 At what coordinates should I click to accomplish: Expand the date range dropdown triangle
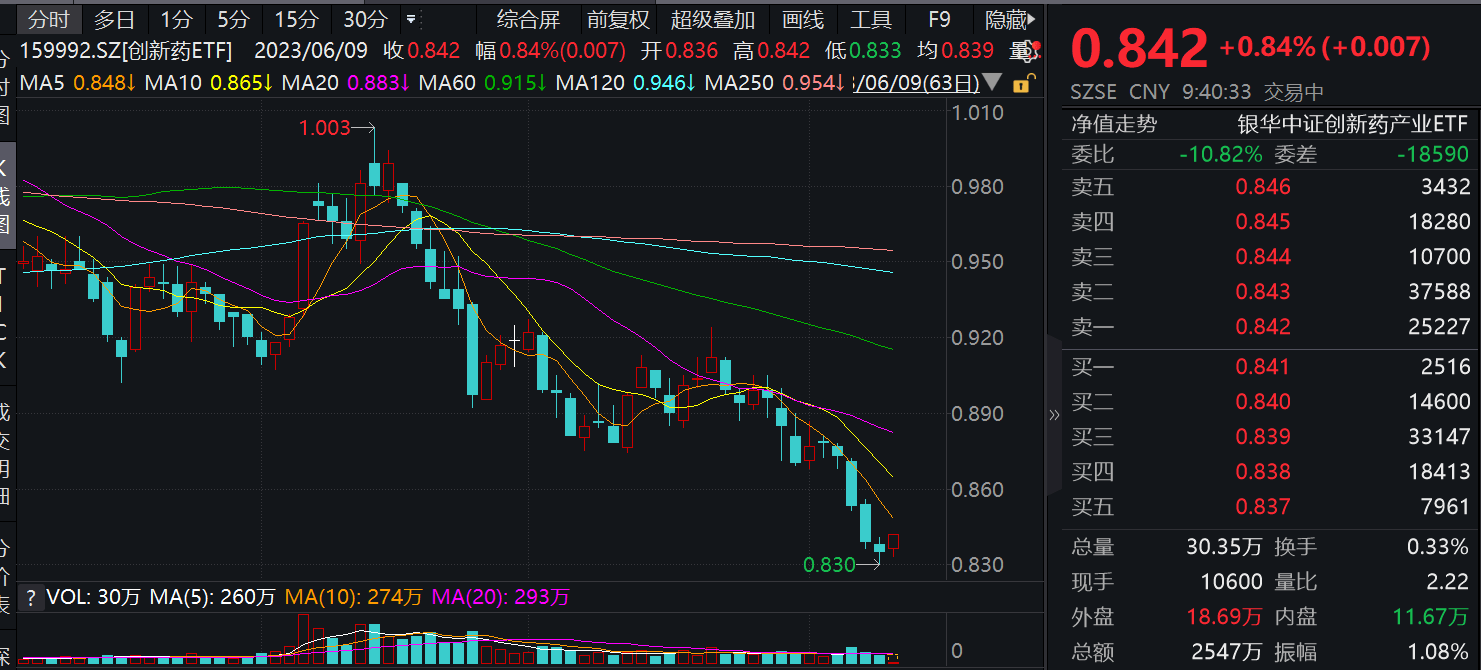pos(992,82)
